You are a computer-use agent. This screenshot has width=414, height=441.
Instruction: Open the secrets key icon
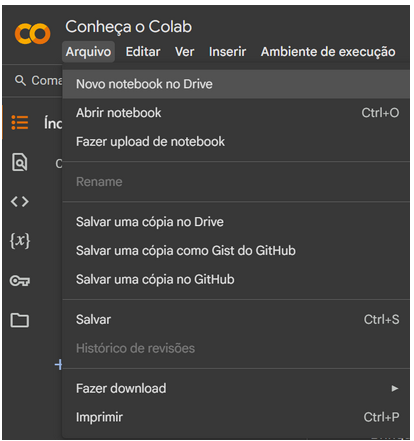point(20,281)
